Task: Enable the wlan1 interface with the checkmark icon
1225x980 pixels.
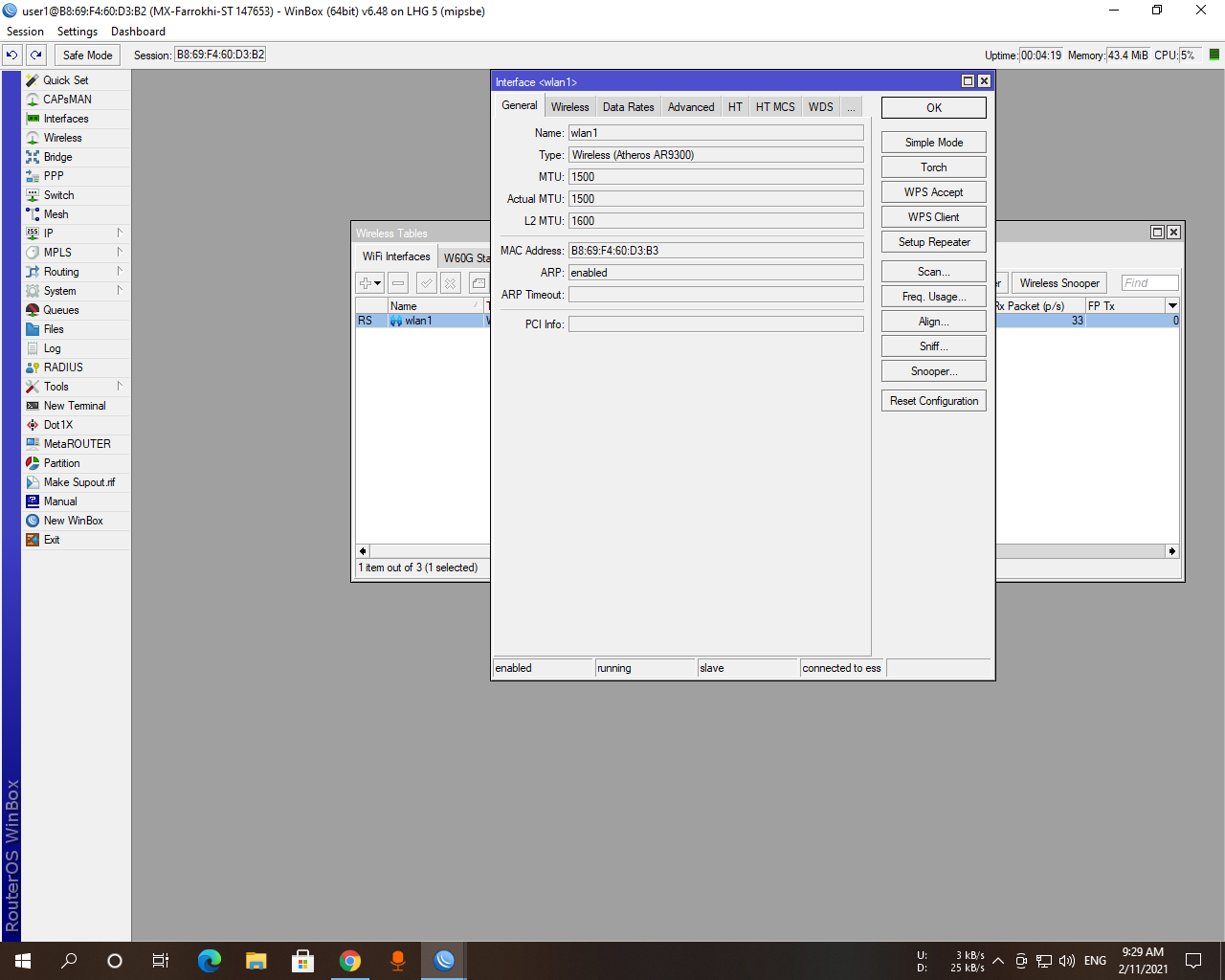Action: (x=426, y=282)
